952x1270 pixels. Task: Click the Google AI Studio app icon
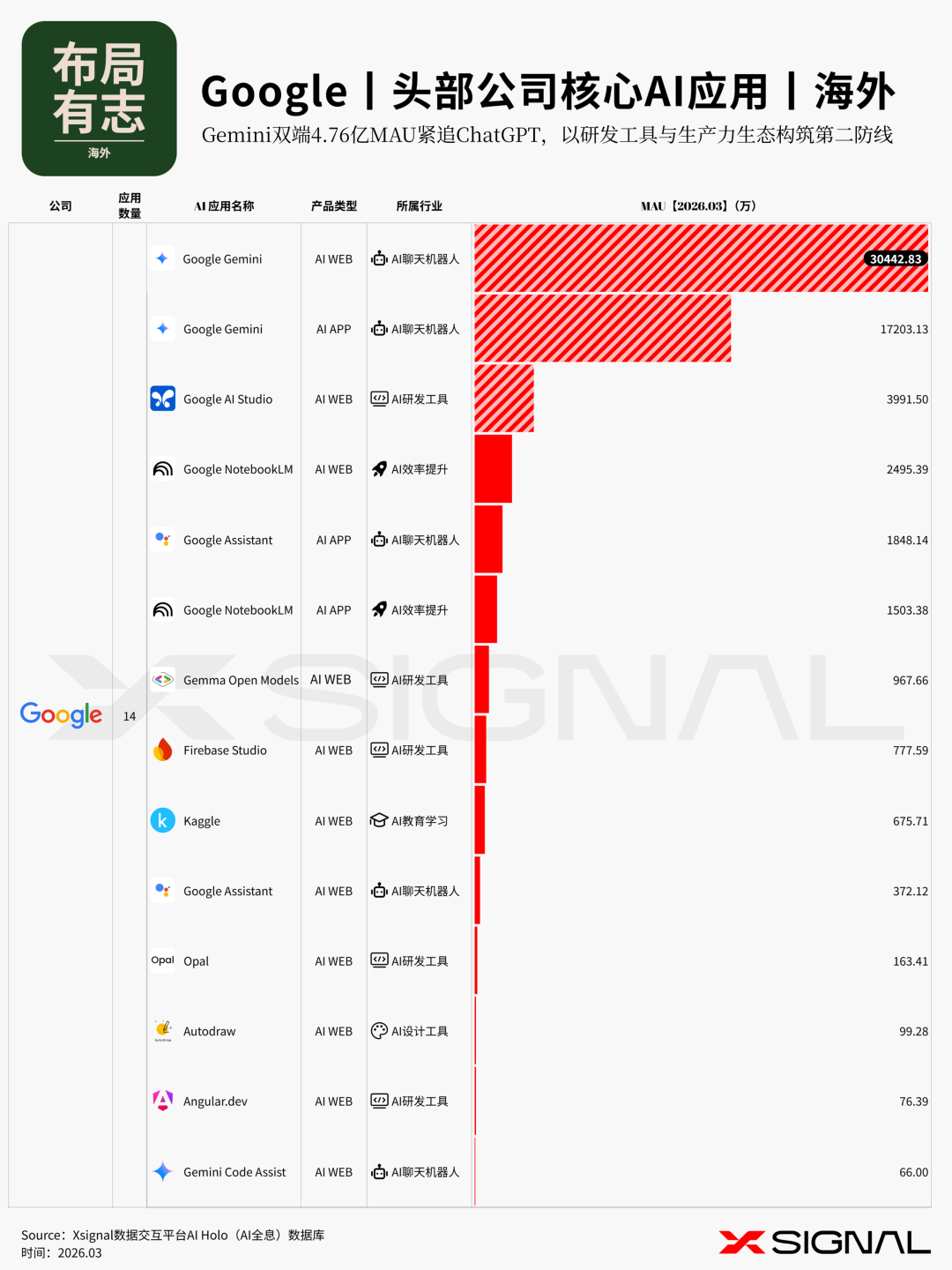[163, 399]
